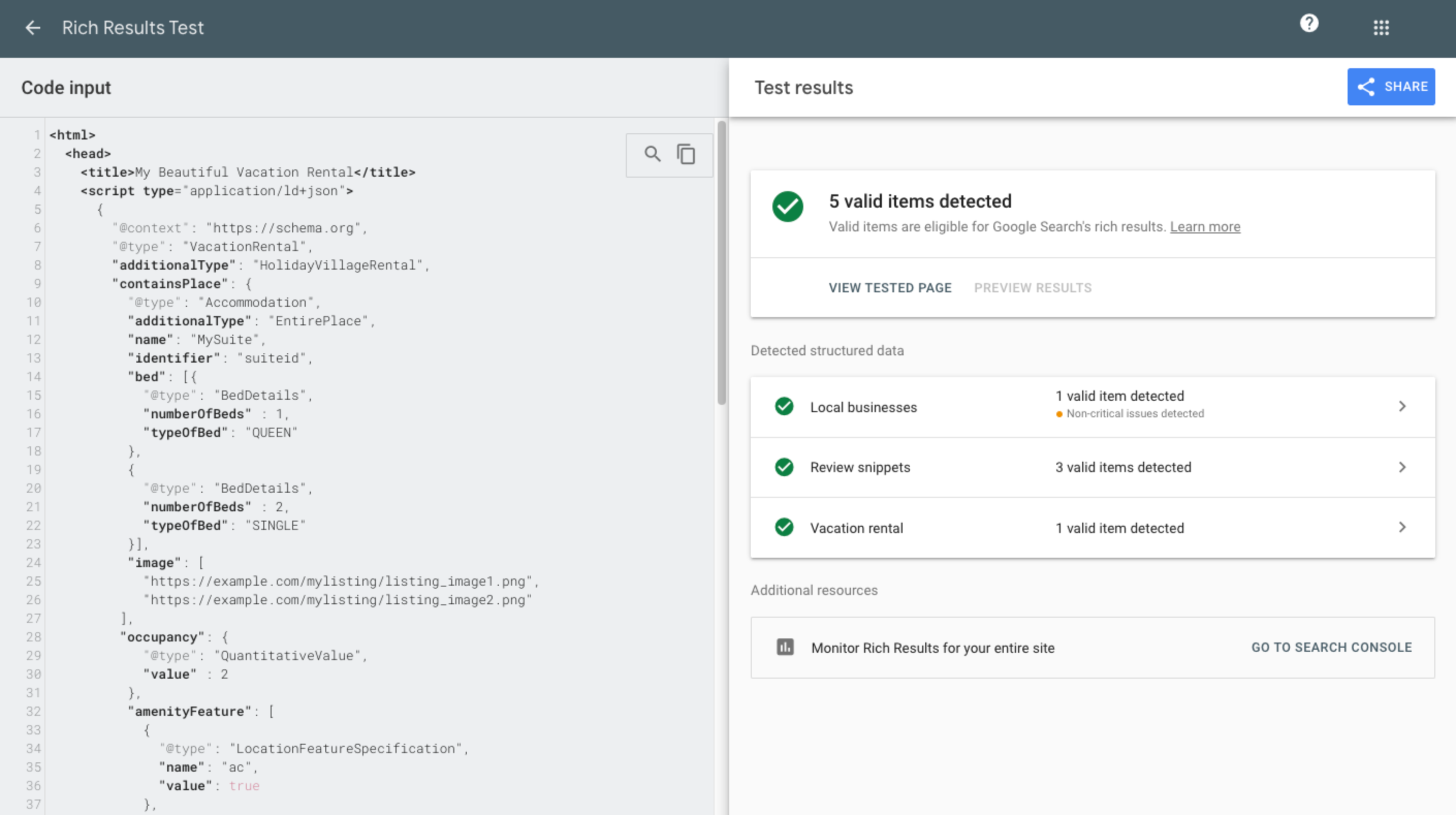
Task: Toggle the help question mark icon
Action: [x=1307, y=27]
